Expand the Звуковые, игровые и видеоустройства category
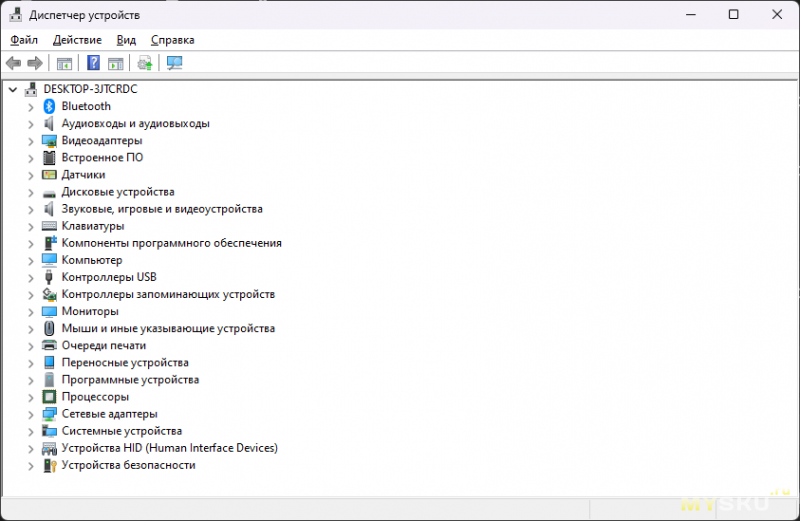 [31, 210]
